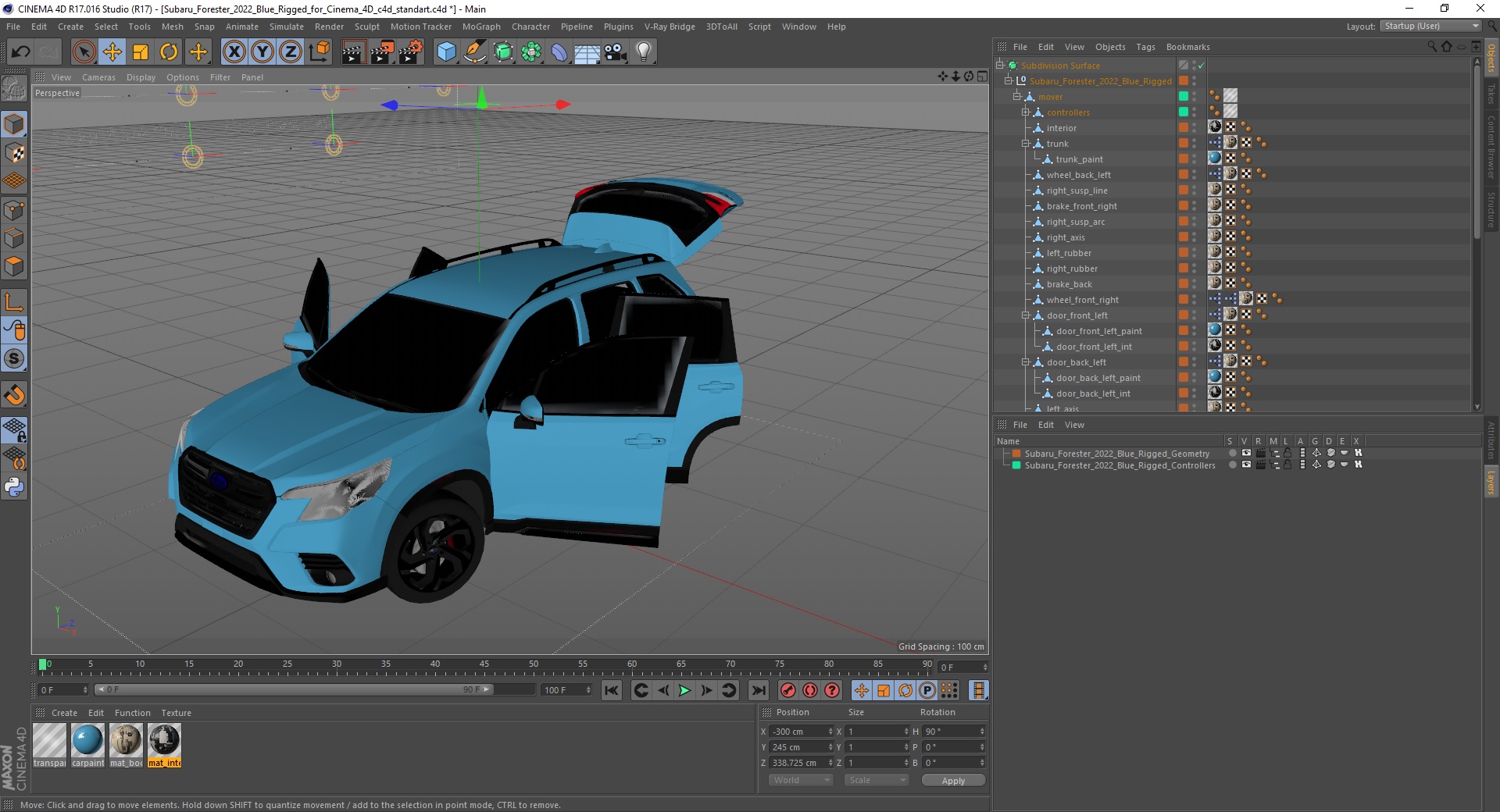This screenshot has height=812, width=1500.
Task: Go to end of animation
Action: (758, 690)
